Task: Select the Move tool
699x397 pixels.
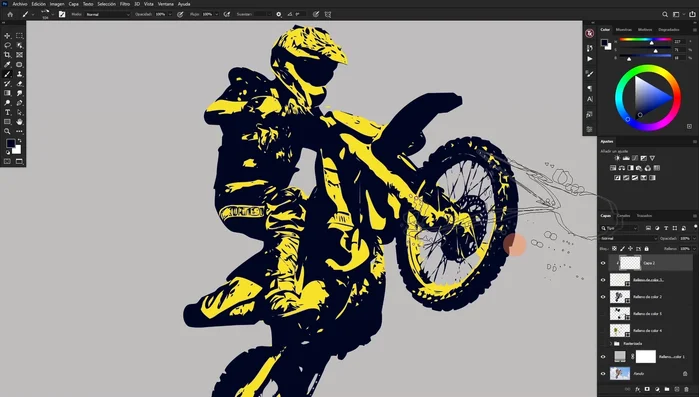Action: [7, 36]
